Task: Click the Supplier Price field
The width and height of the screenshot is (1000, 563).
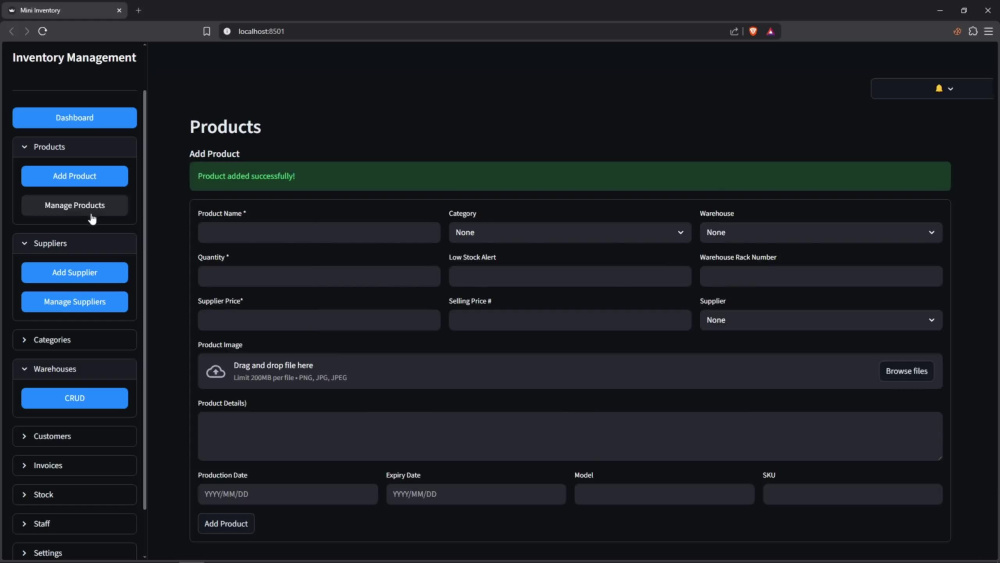Action: (x=319, y=320)
